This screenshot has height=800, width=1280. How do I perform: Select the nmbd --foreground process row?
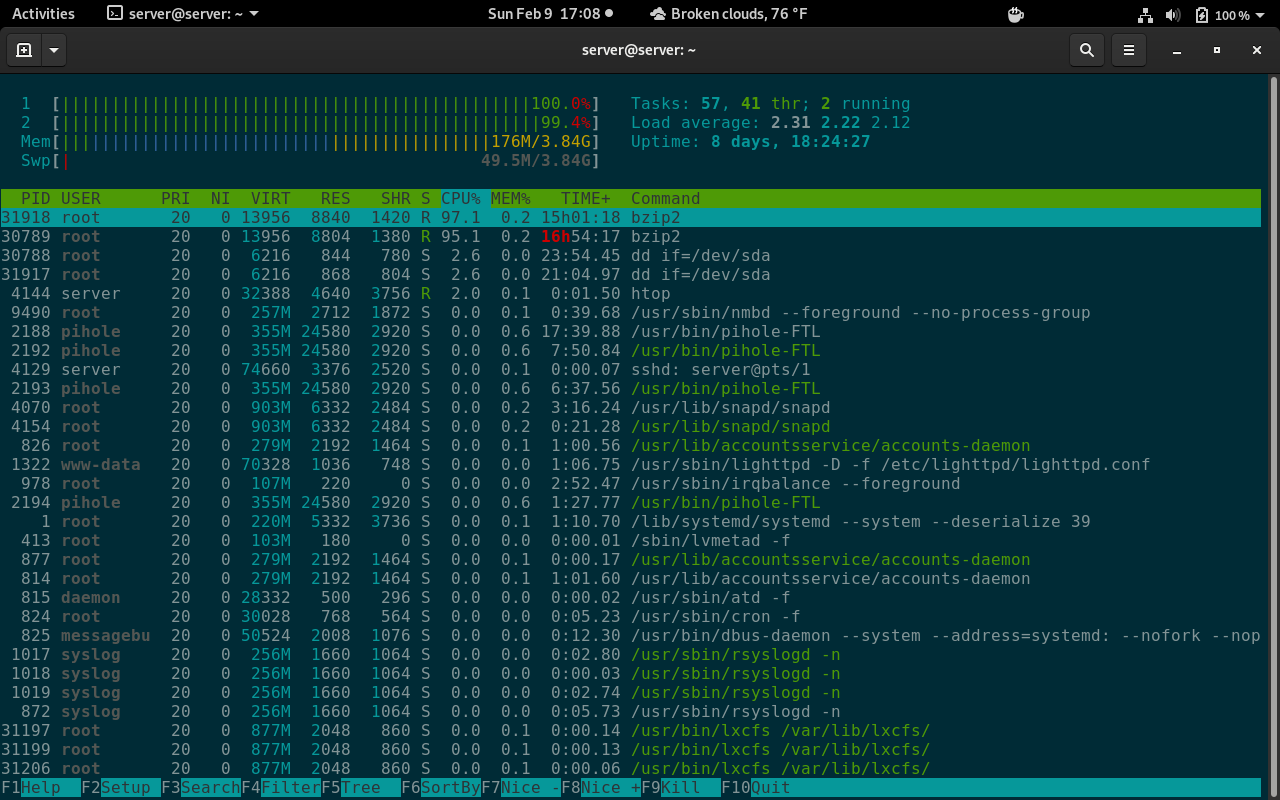[631, 312]
